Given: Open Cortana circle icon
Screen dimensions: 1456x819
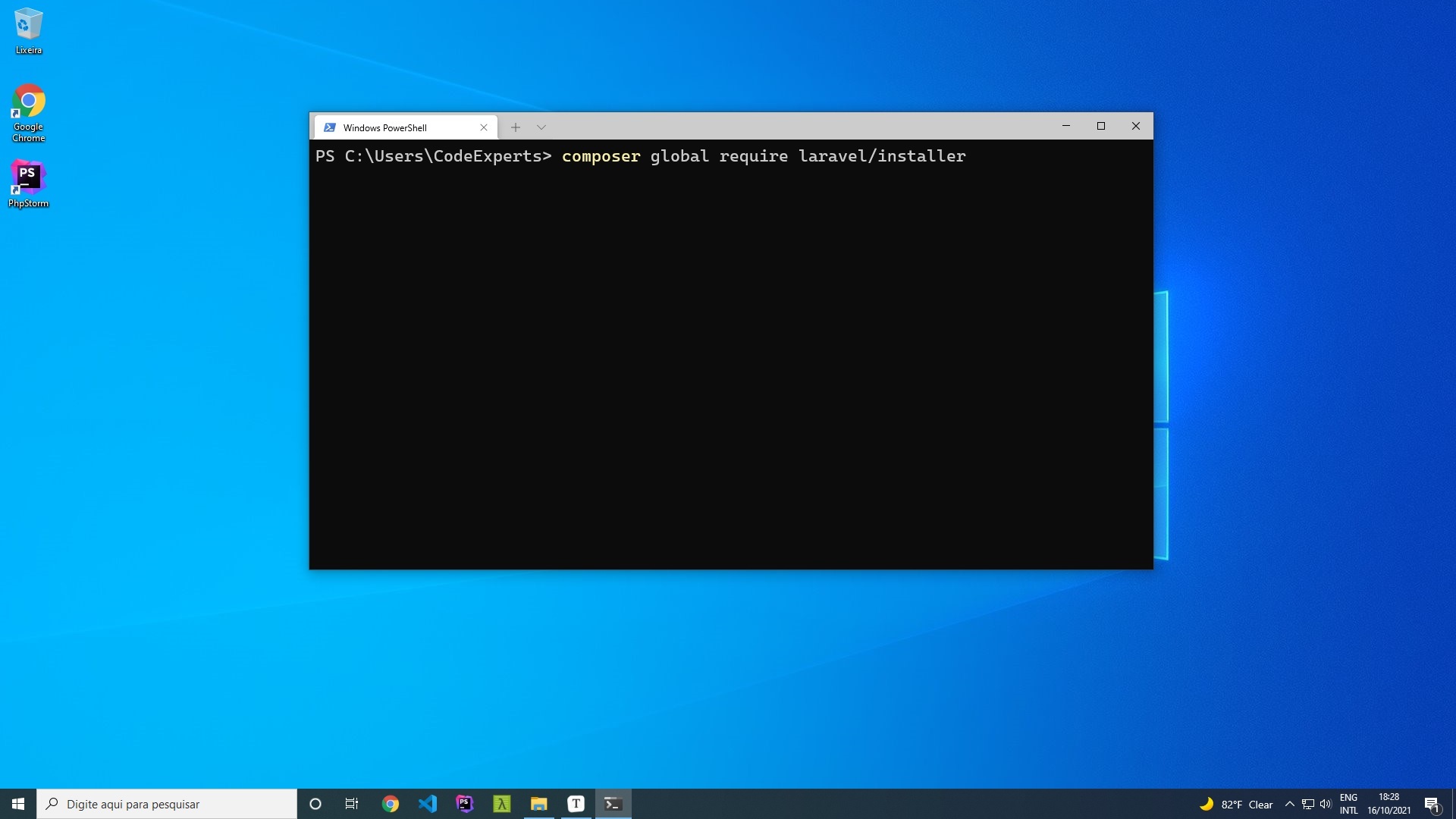Looking at the screenshot, I should (x=315, y=804).
